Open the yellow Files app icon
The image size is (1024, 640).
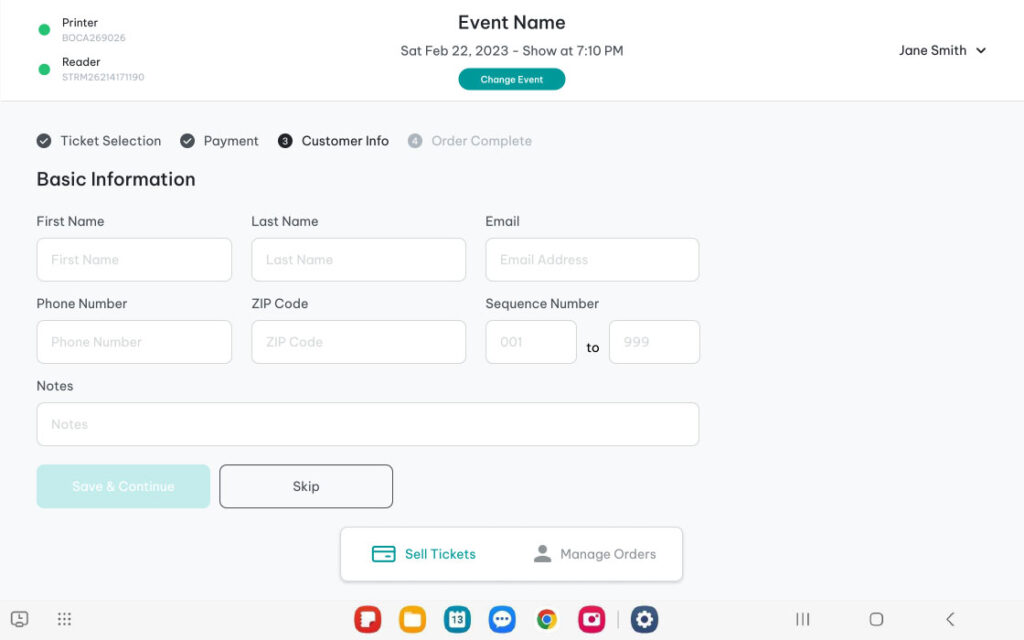(x=412, y=620)
